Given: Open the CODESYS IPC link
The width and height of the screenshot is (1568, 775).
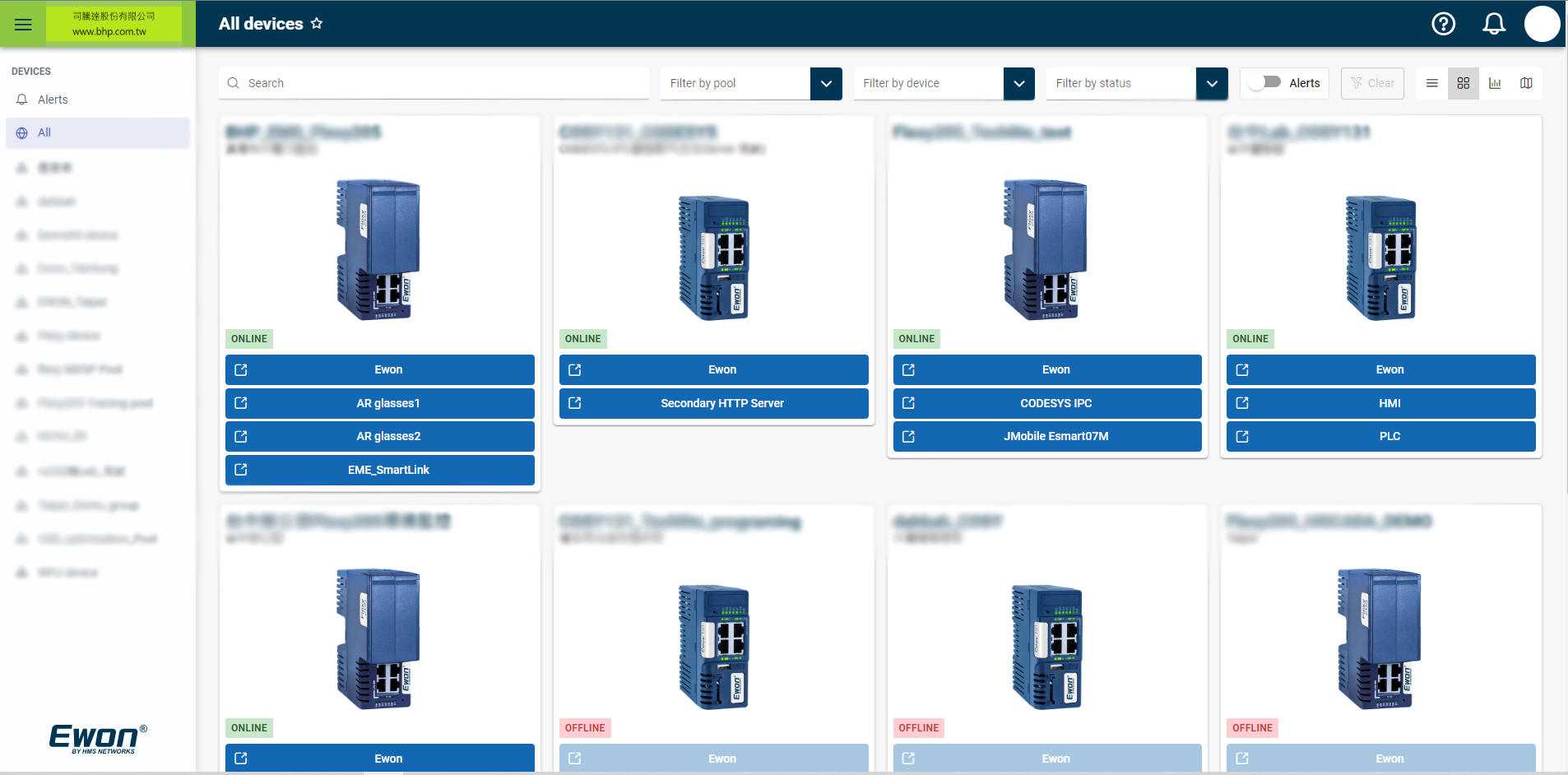Looking at the screenshot, I should 1047,403.
